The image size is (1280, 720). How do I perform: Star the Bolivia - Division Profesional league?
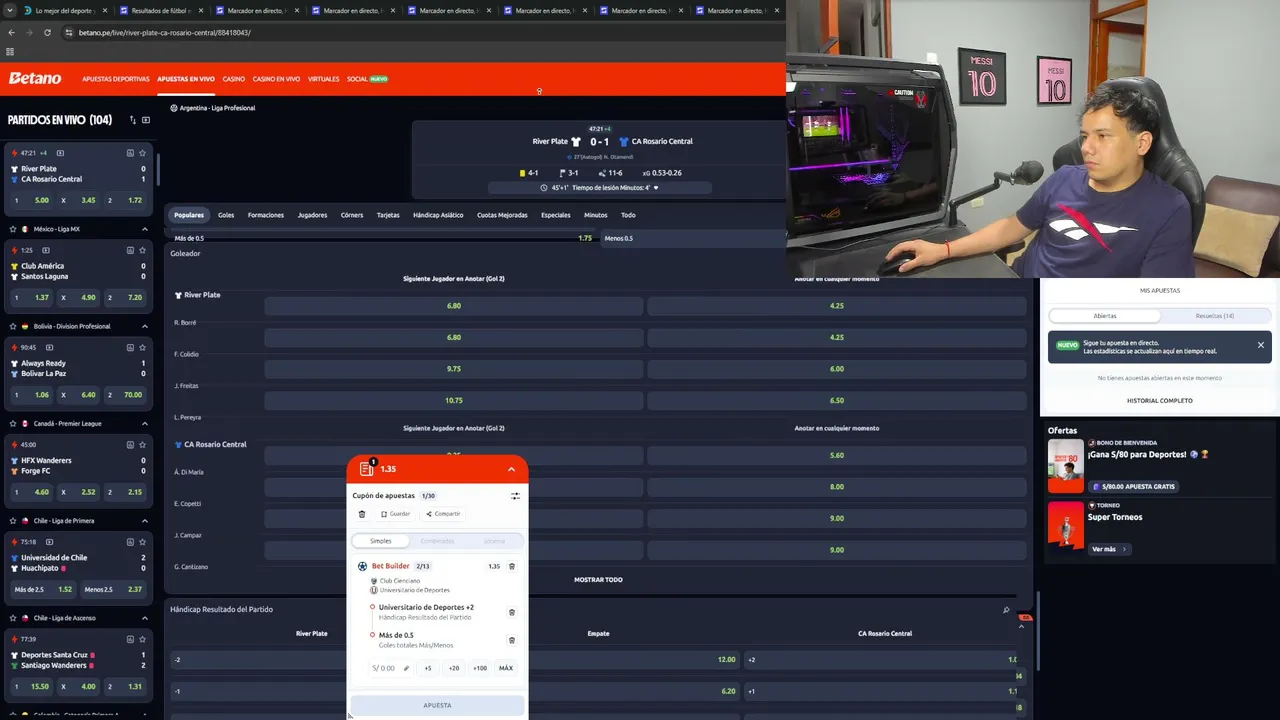[12, 326]
